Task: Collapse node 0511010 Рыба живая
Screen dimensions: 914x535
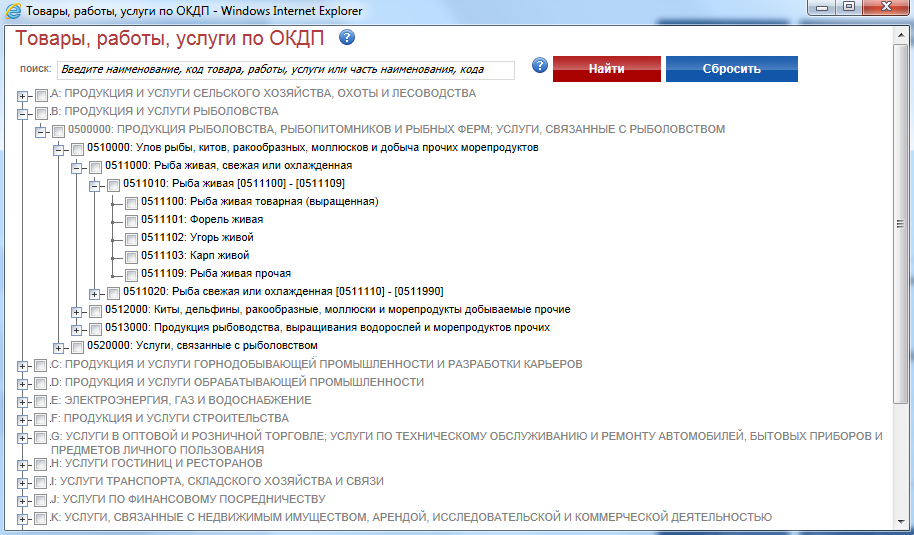Action: pos(94,186)
